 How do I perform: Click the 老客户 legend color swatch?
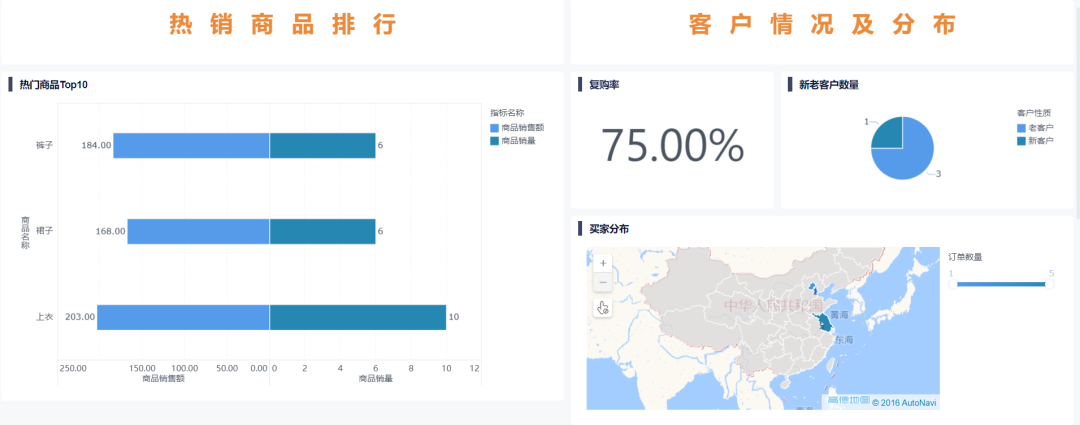click(1021, 128)
